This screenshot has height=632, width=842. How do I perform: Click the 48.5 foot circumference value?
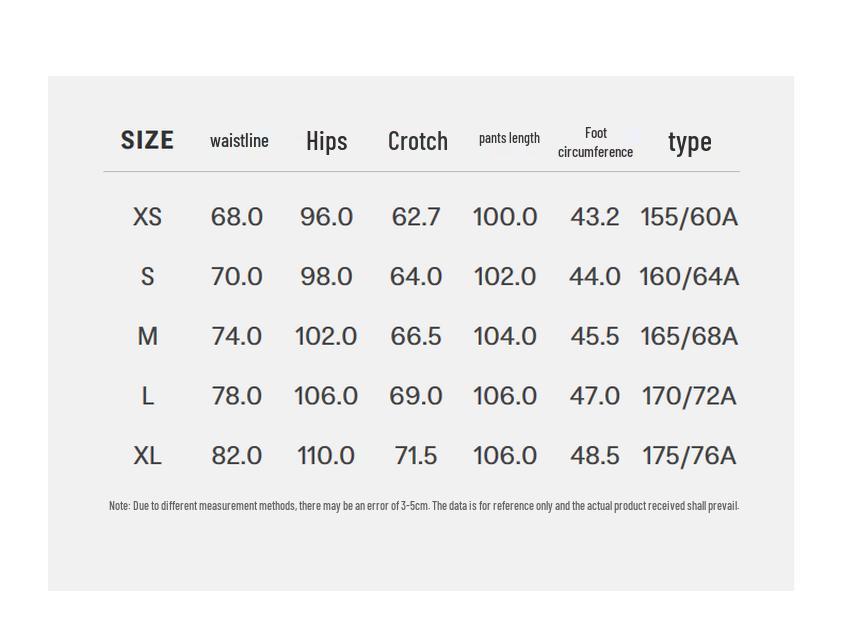(595, 456)
